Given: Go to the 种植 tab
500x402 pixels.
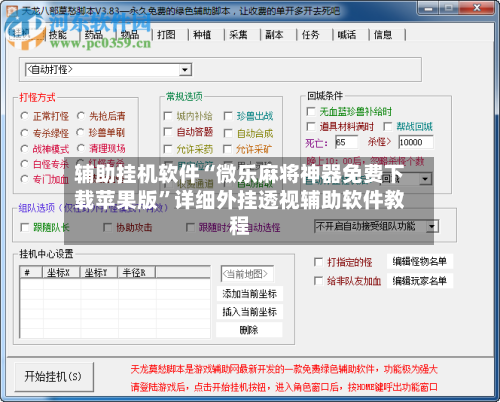Looking at the screenshot, I should [202, 35].
